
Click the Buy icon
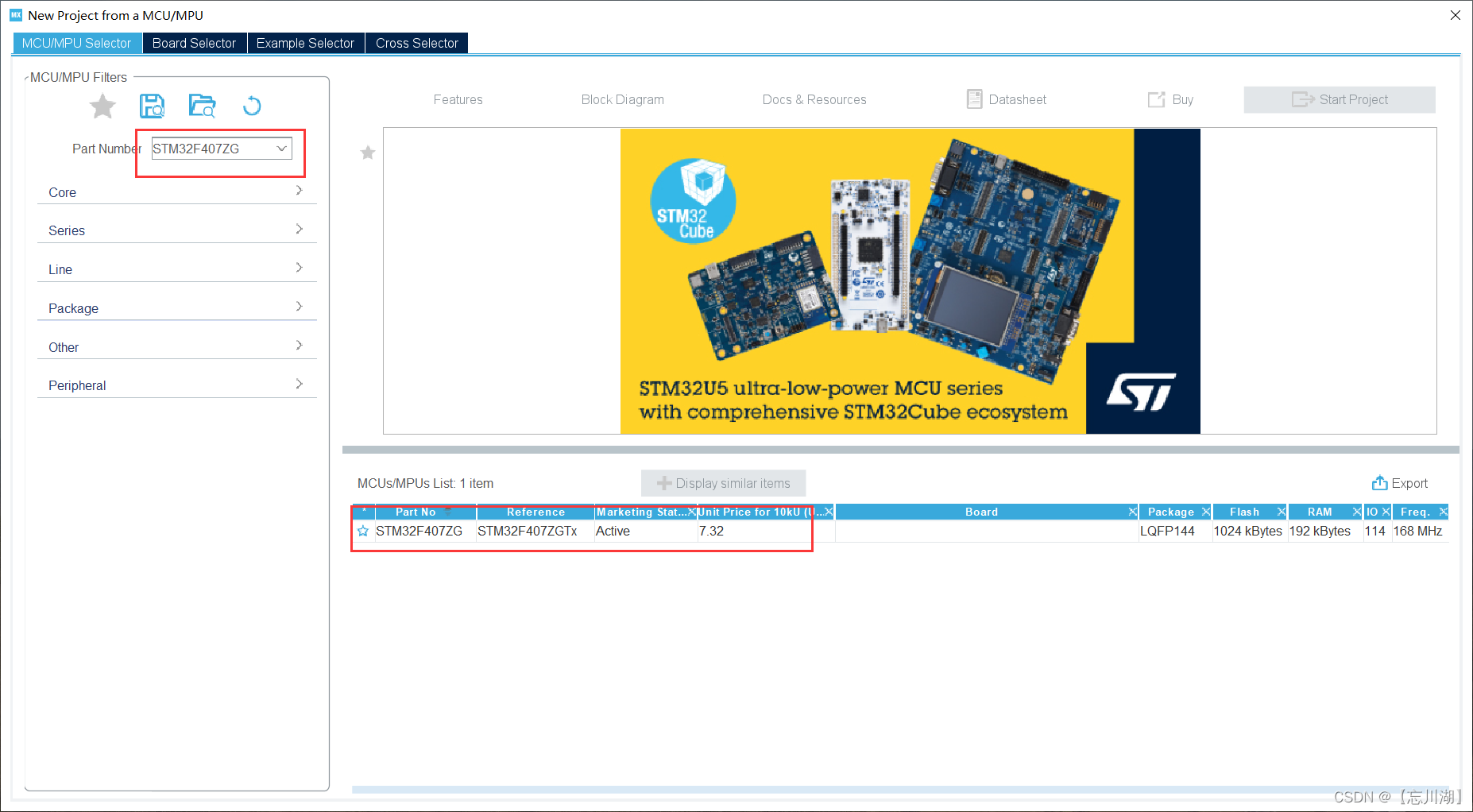point(1170,99)
